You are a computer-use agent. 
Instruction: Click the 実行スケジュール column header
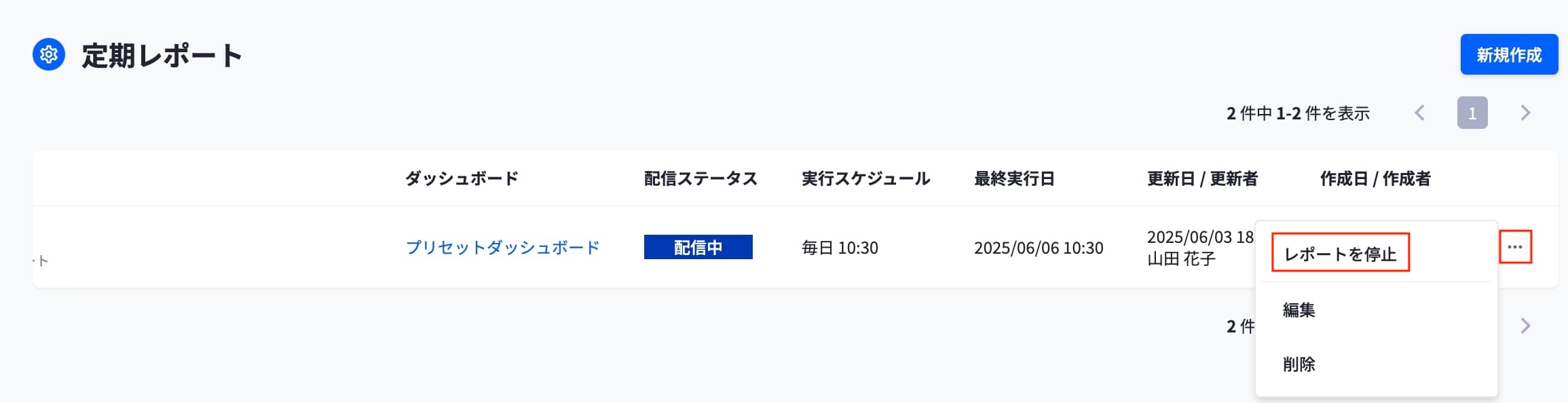[x=865, y=178]
